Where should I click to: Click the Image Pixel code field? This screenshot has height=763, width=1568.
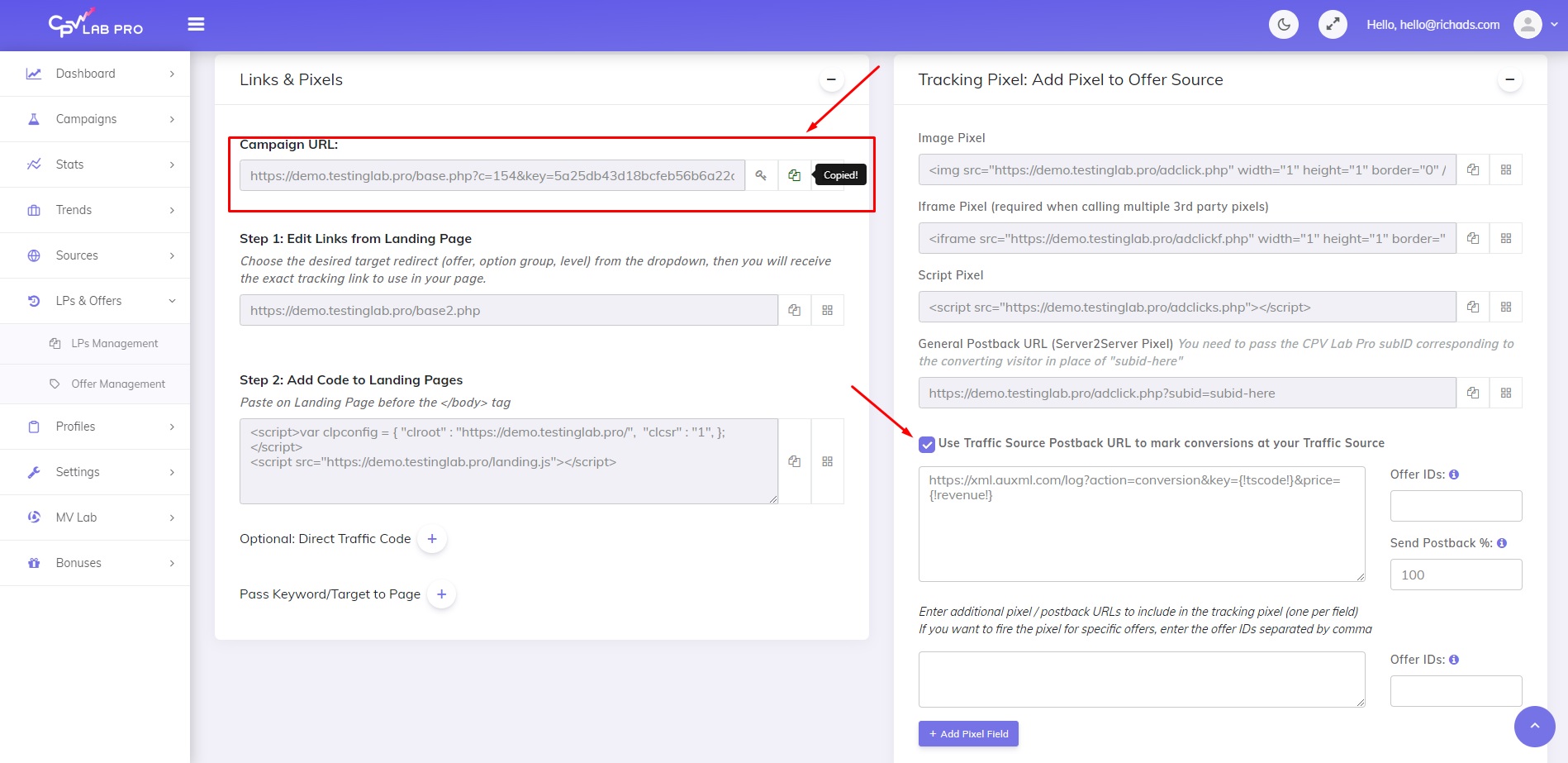pos(1187,169)
